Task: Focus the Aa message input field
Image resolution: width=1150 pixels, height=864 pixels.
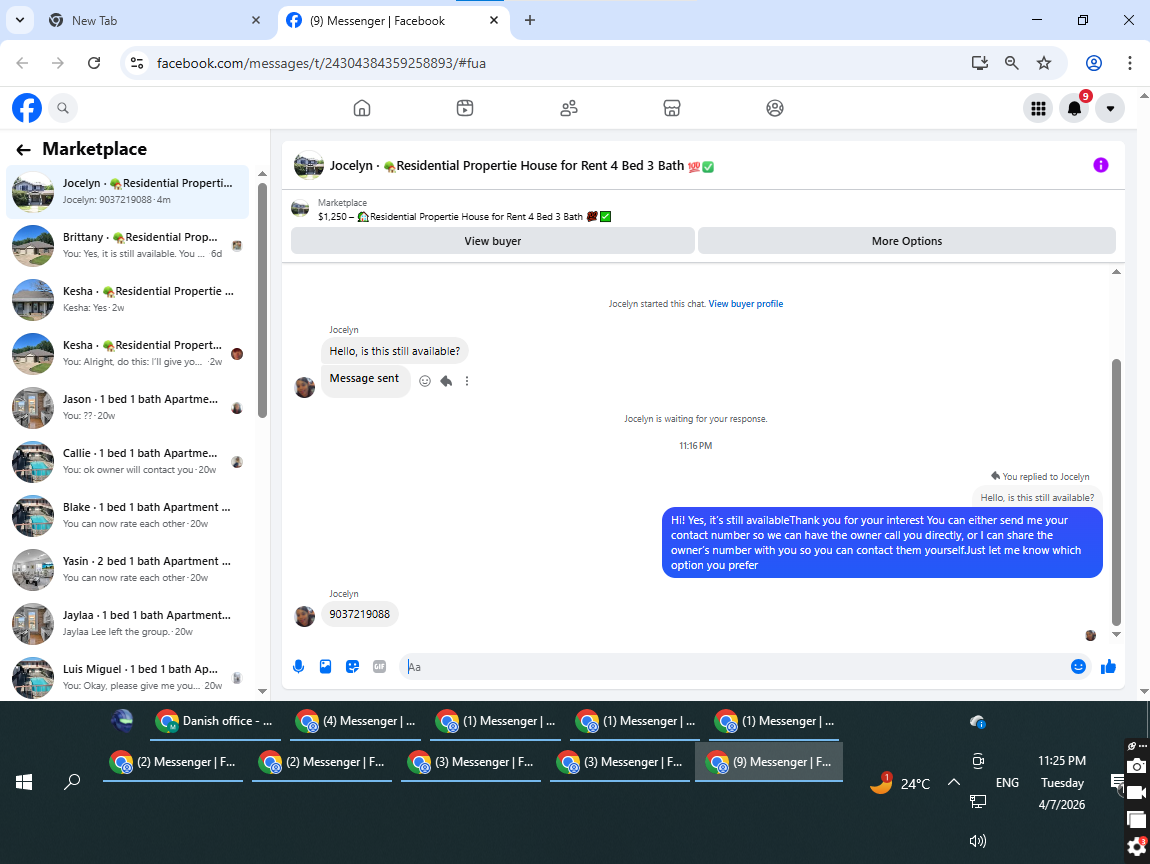Action: (733, 667)
